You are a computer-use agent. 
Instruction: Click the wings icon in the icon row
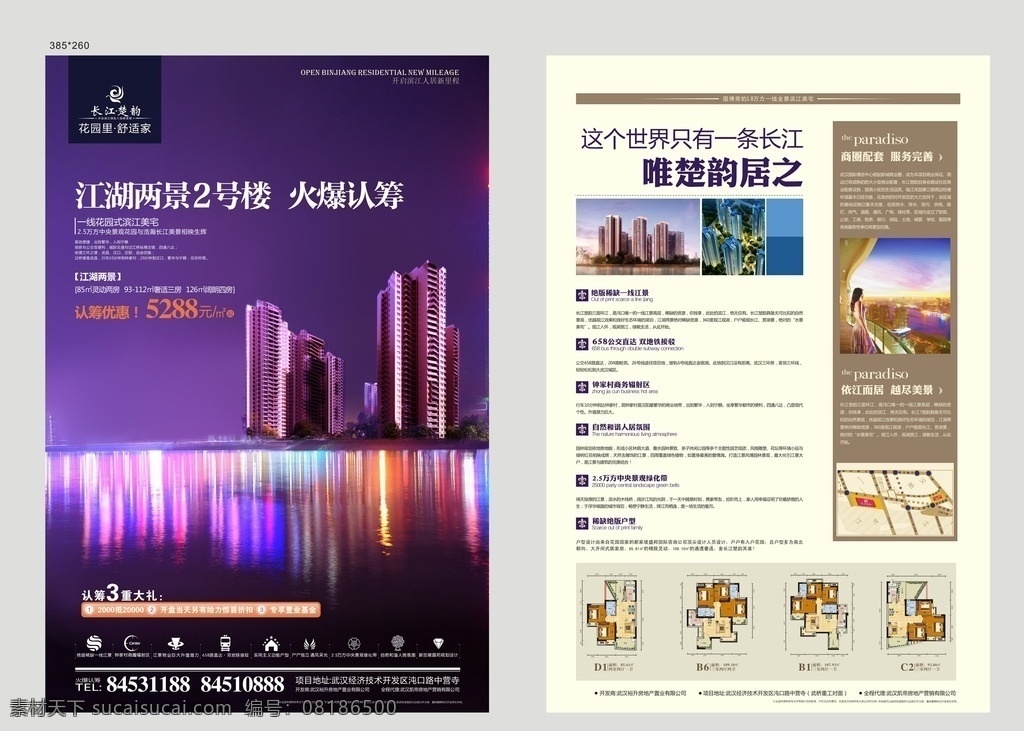tap(310, 643)
